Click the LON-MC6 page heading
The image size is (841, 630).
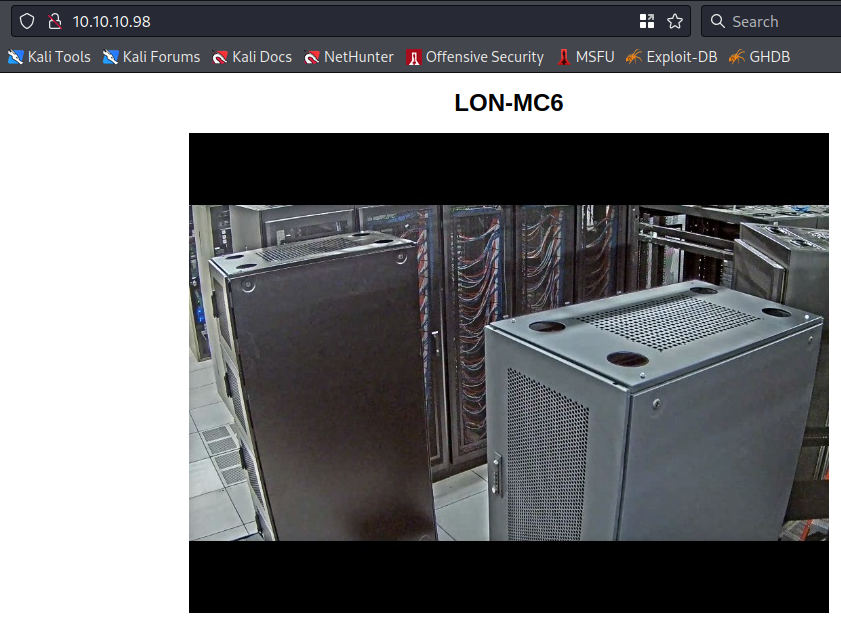pos(508,103)
